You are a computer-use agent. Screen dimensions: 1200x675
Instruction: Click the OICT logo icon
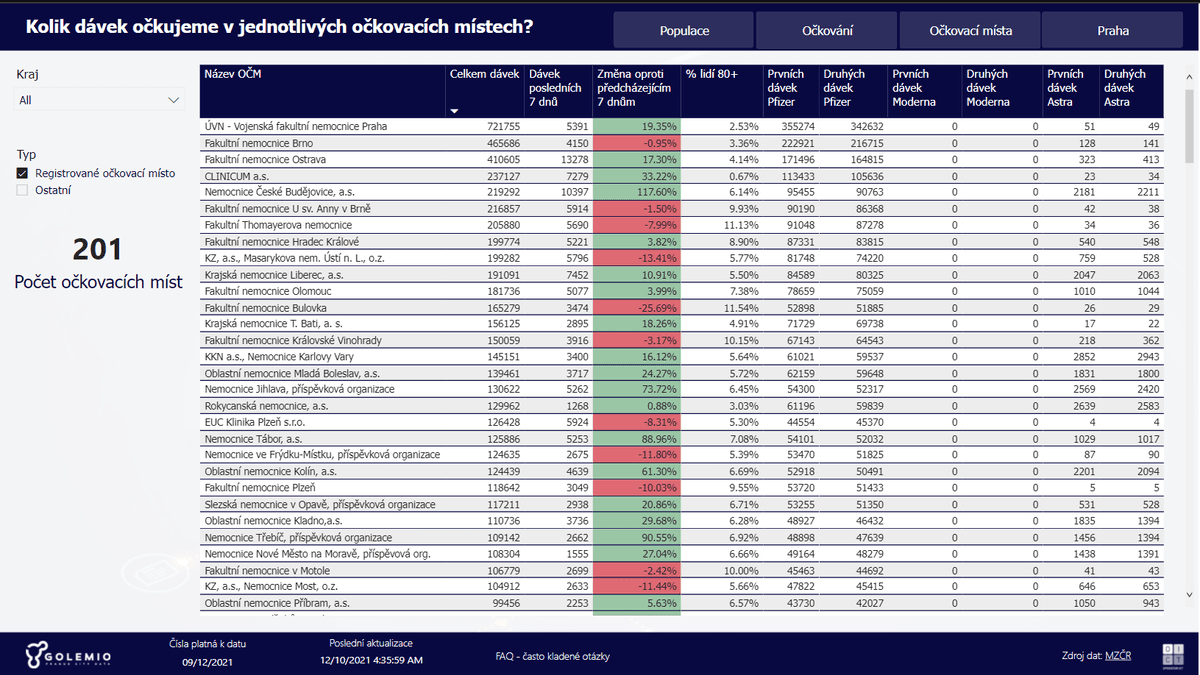click(x=1171, y=655)
